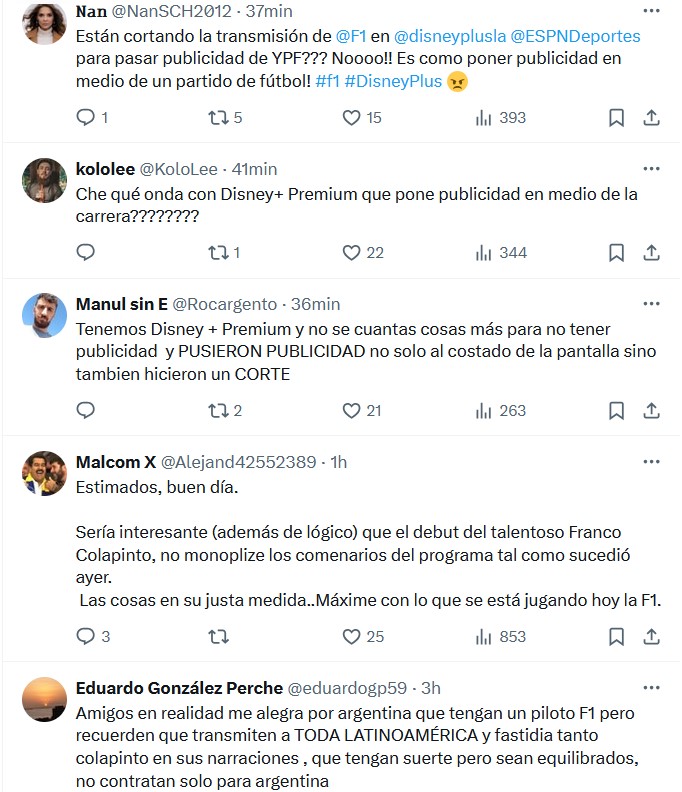The image size is (682, 792).
Task: Expand more options on Eduardo González Perche's tweet
Action: 651,688
